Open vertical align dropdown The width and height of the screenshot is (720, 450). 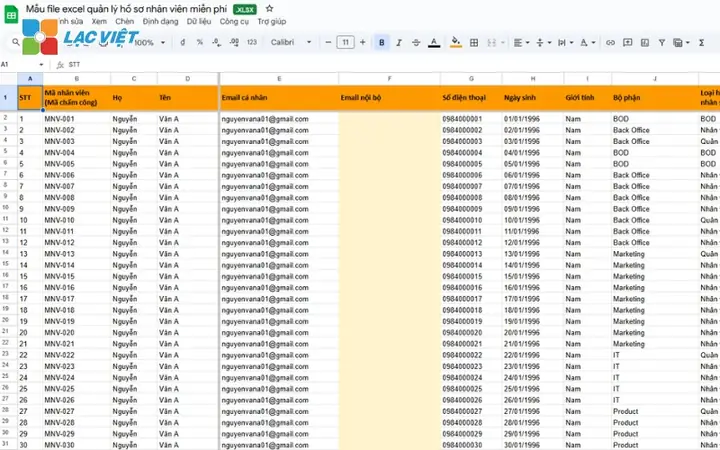pyautogui.click(x=543, y=42)
